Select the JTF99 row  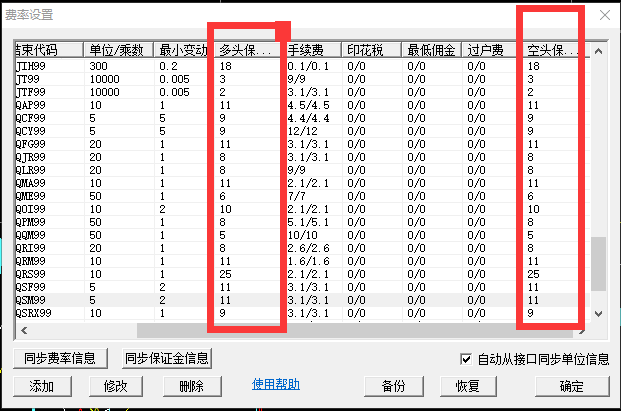pyautogui.click(x=303, y=92)
